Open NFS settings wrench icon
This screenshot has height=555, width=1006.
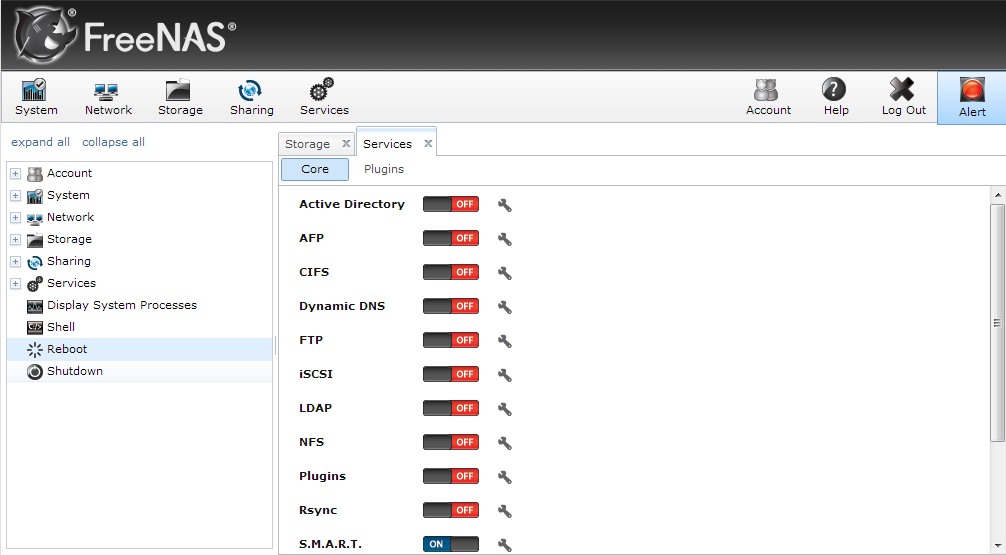click(x=505, y=443)
